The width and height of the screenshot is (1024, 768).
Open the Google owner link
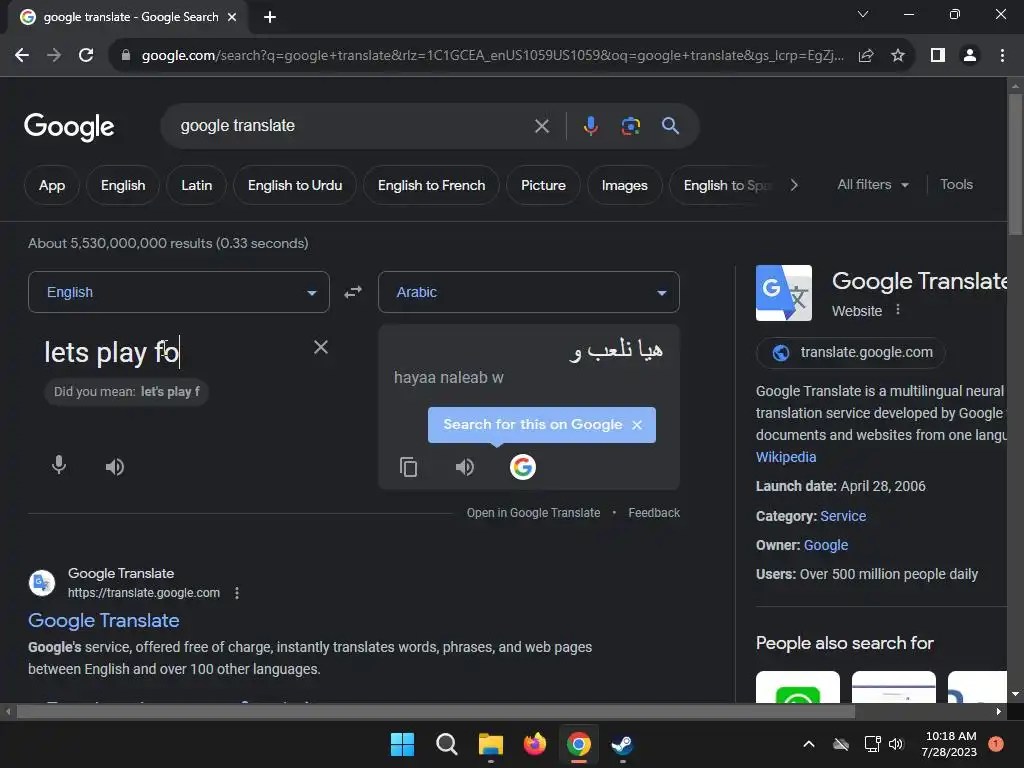825,545
